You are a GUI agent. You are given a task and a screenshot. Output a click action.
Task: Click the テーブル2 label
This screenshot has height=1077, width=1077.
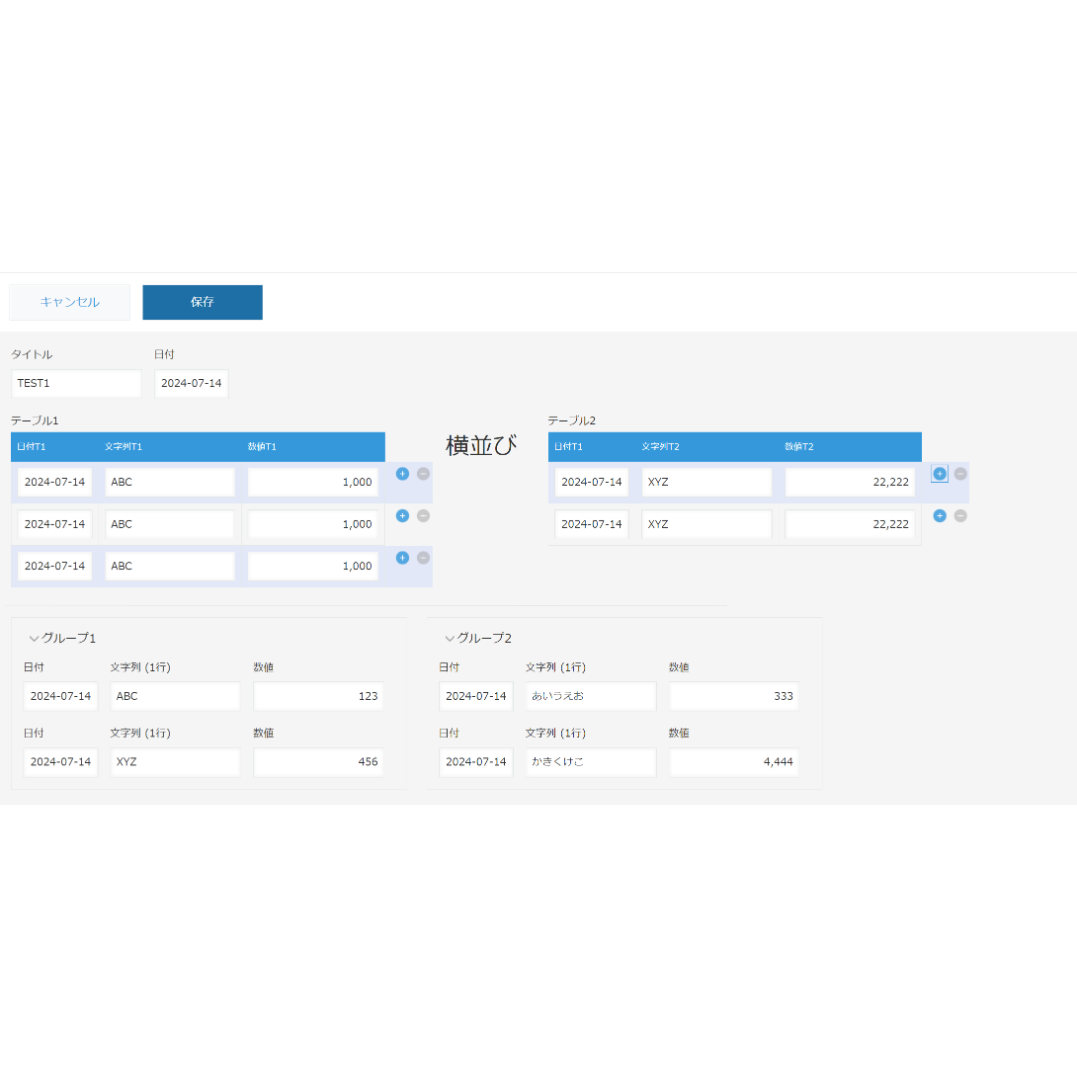click(571, 420)
